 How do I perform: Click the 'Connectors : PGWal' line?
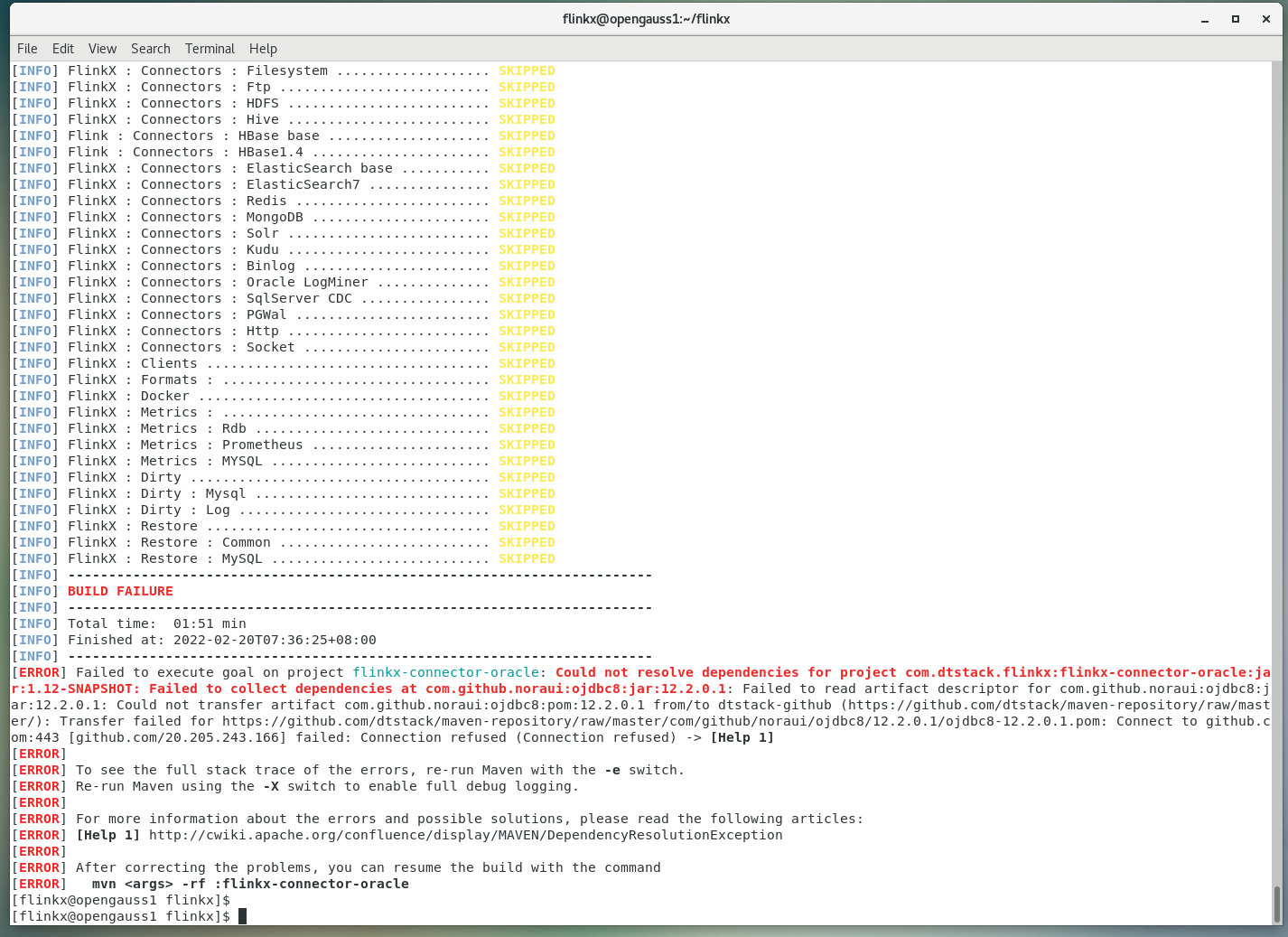coord(284,314)
